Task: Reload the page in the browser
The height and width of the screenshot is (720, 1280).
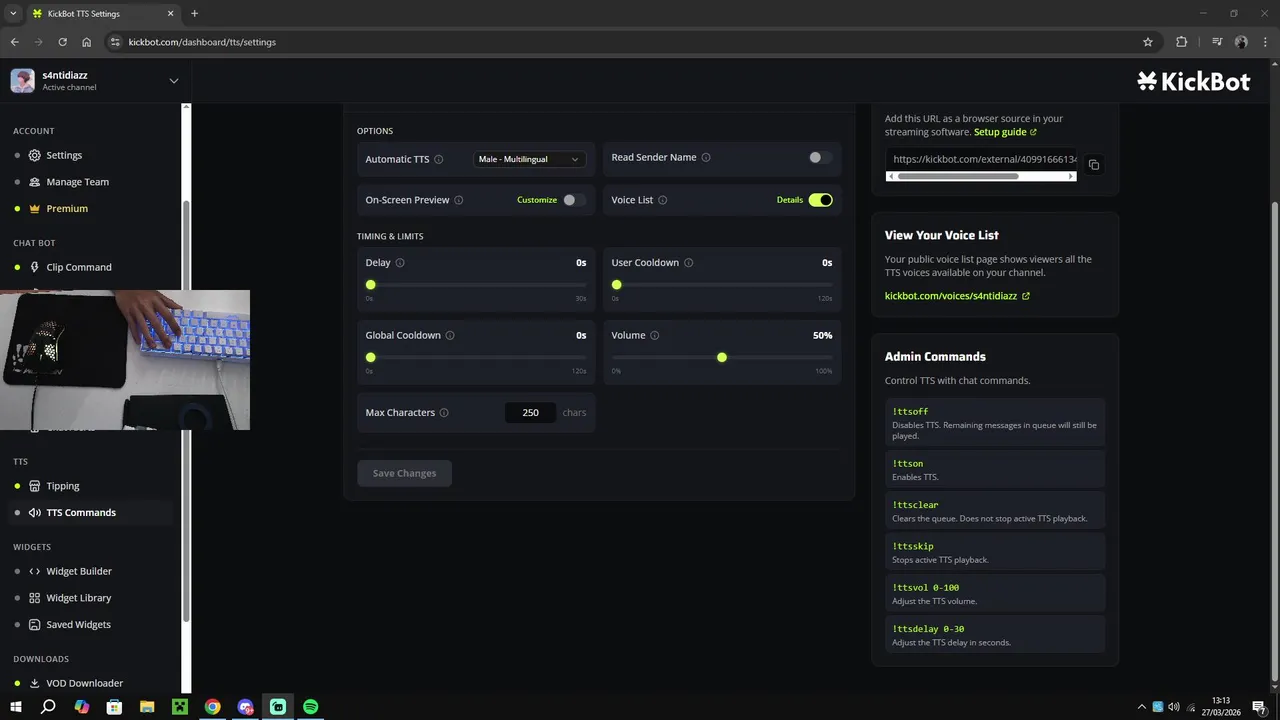Action: click(62, 42)
